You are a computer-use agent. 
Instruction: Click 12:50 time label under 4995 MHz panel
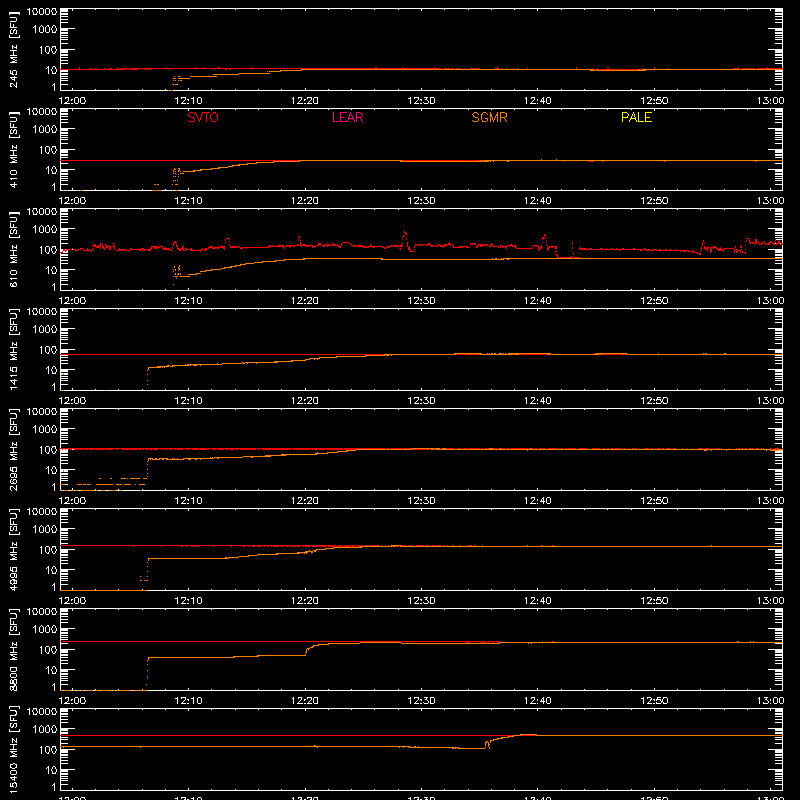[654, 601]
